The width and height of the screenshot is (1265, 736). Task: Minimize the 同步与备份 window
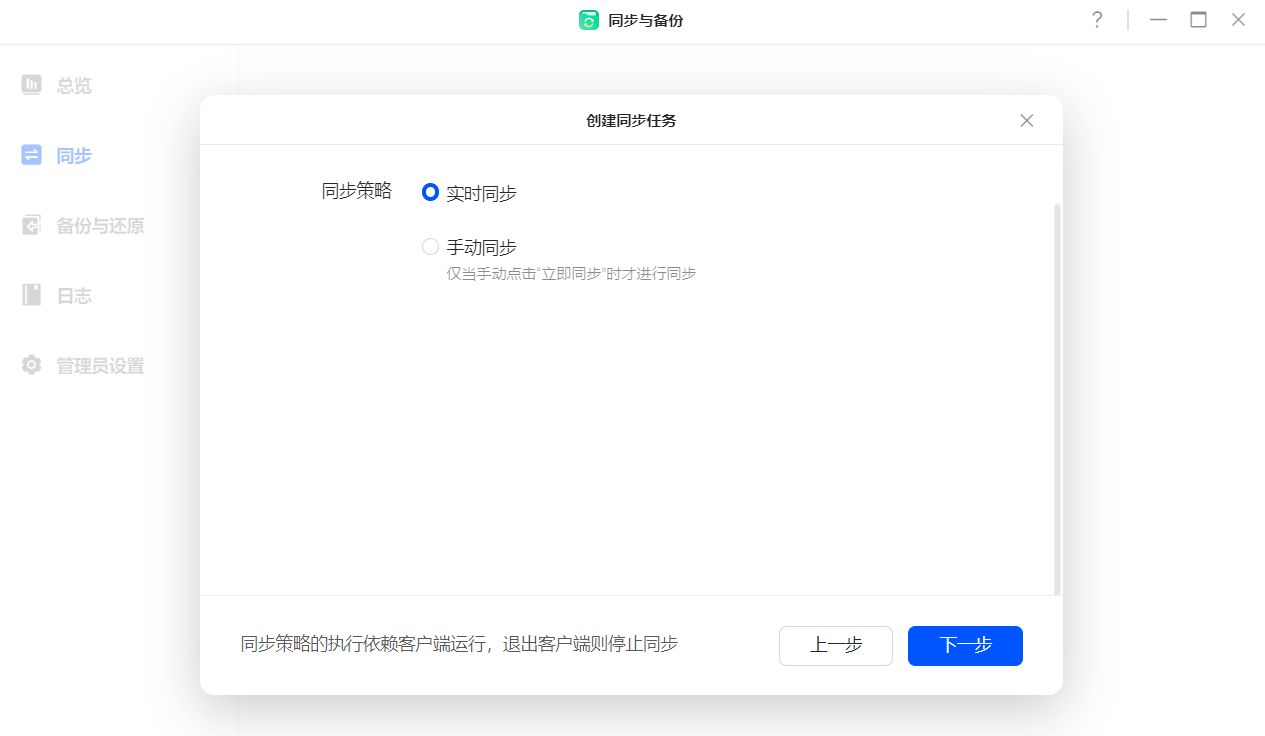click(1158, 20)
